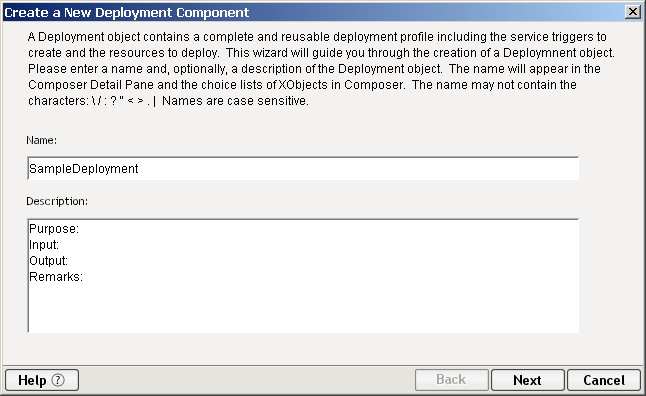The height and width of the screenshot is (396, 646).
Task: Click the 'Names are case sensitive' text
Action: pyautogui.click(x=235, y=101)
